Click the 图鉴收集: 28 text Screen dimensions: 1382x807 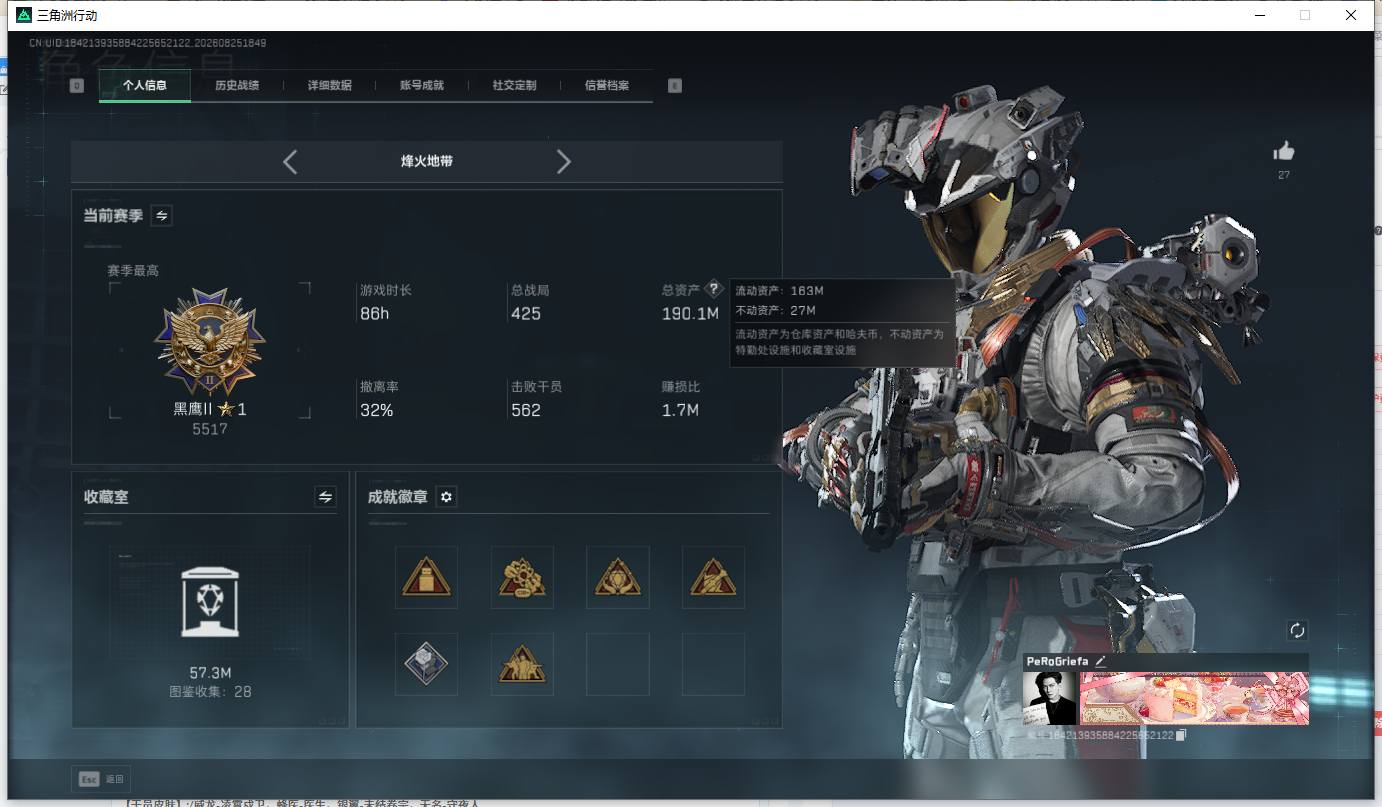click(210, 691)
